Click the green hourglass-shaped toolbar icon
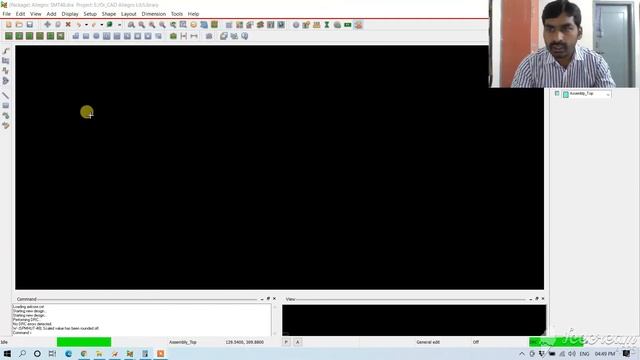640x360 pixels. coord(327,25)
